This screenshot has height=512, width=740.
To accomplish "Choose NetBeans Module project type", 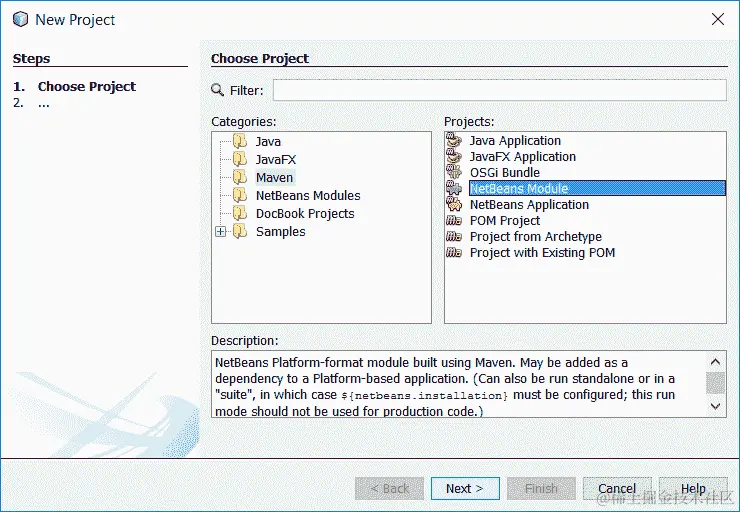I will click(x=597, y=188).
